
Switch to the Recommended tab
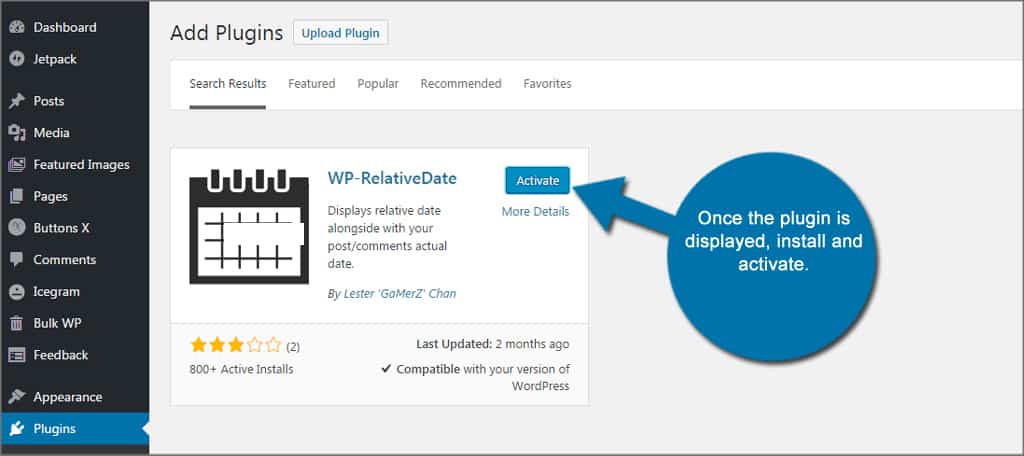[x=461, y=84]
